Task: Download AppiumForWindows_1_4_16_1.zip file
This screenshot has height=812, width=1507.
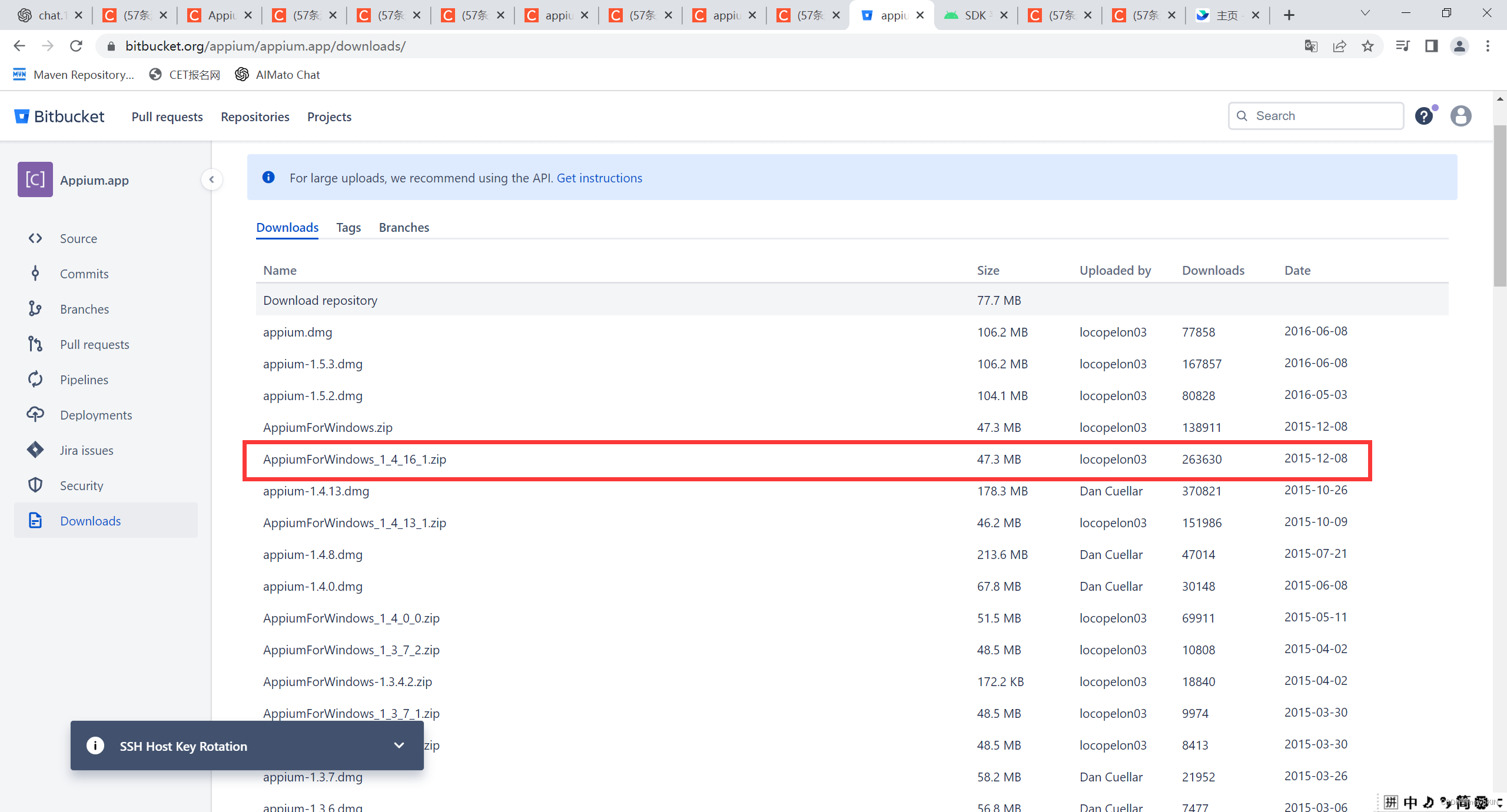Action: 354,460
